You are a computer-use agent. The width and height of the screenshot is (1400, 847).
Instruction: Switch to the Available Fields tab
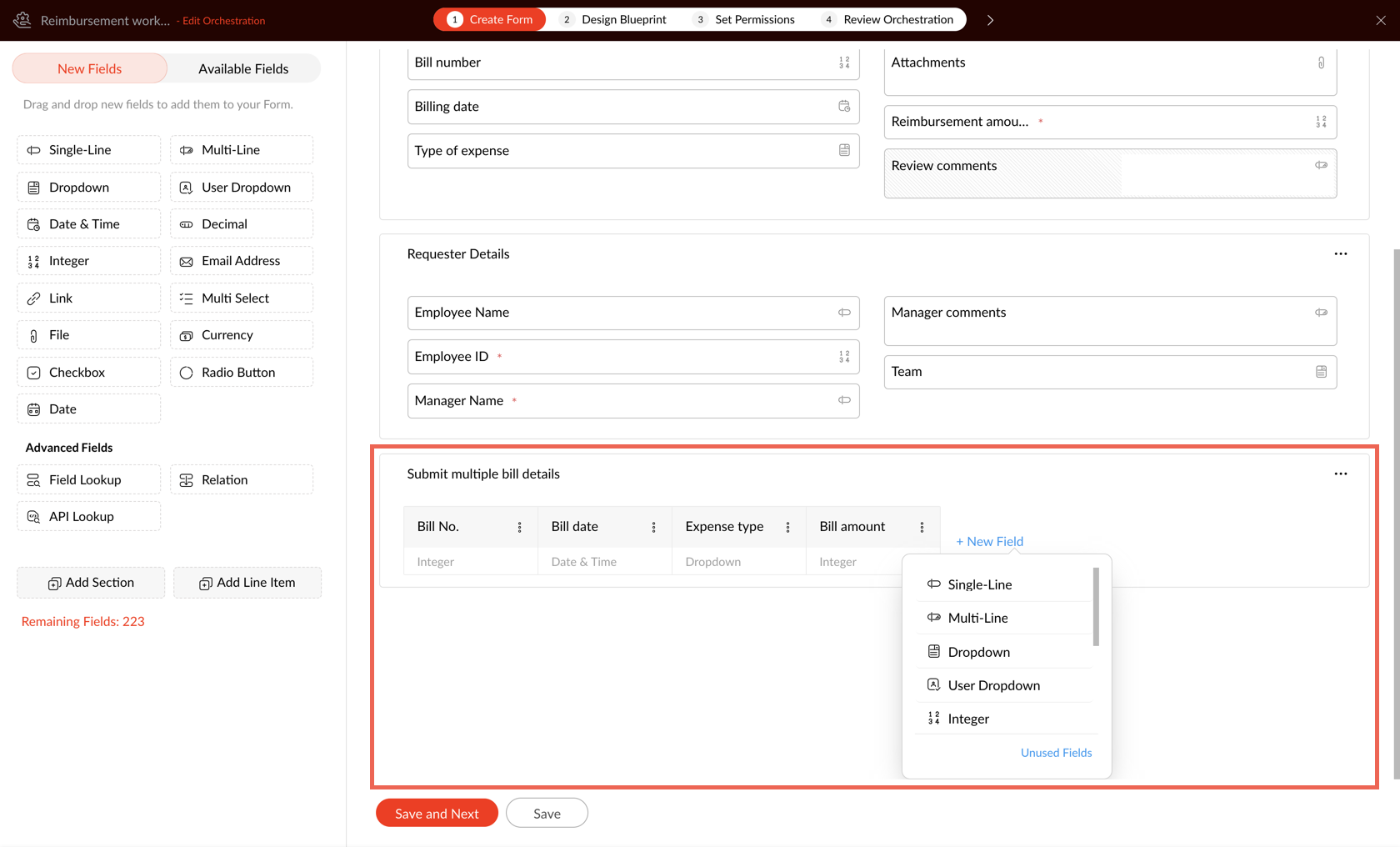click(x=243, y=69)
